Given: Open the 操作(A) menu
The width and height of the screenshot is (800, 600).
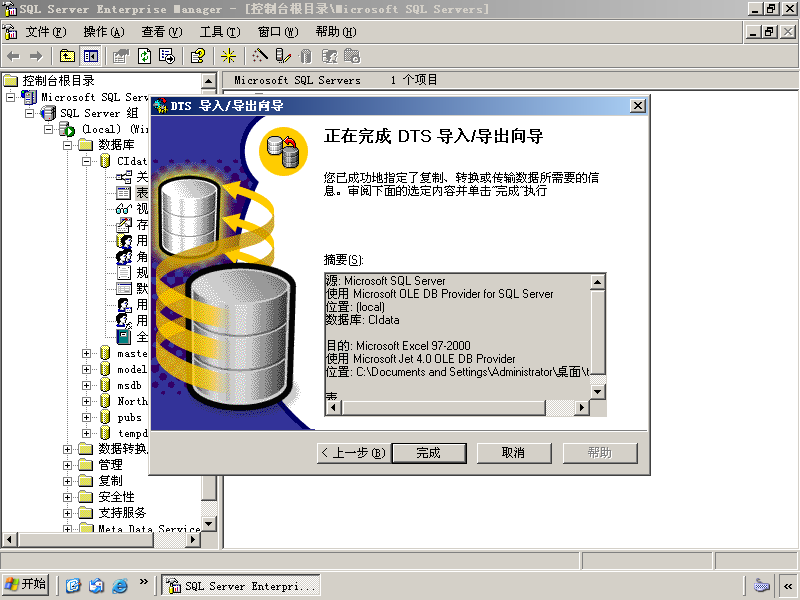Looking at the screenshot, I should click(x=104, y=32).
